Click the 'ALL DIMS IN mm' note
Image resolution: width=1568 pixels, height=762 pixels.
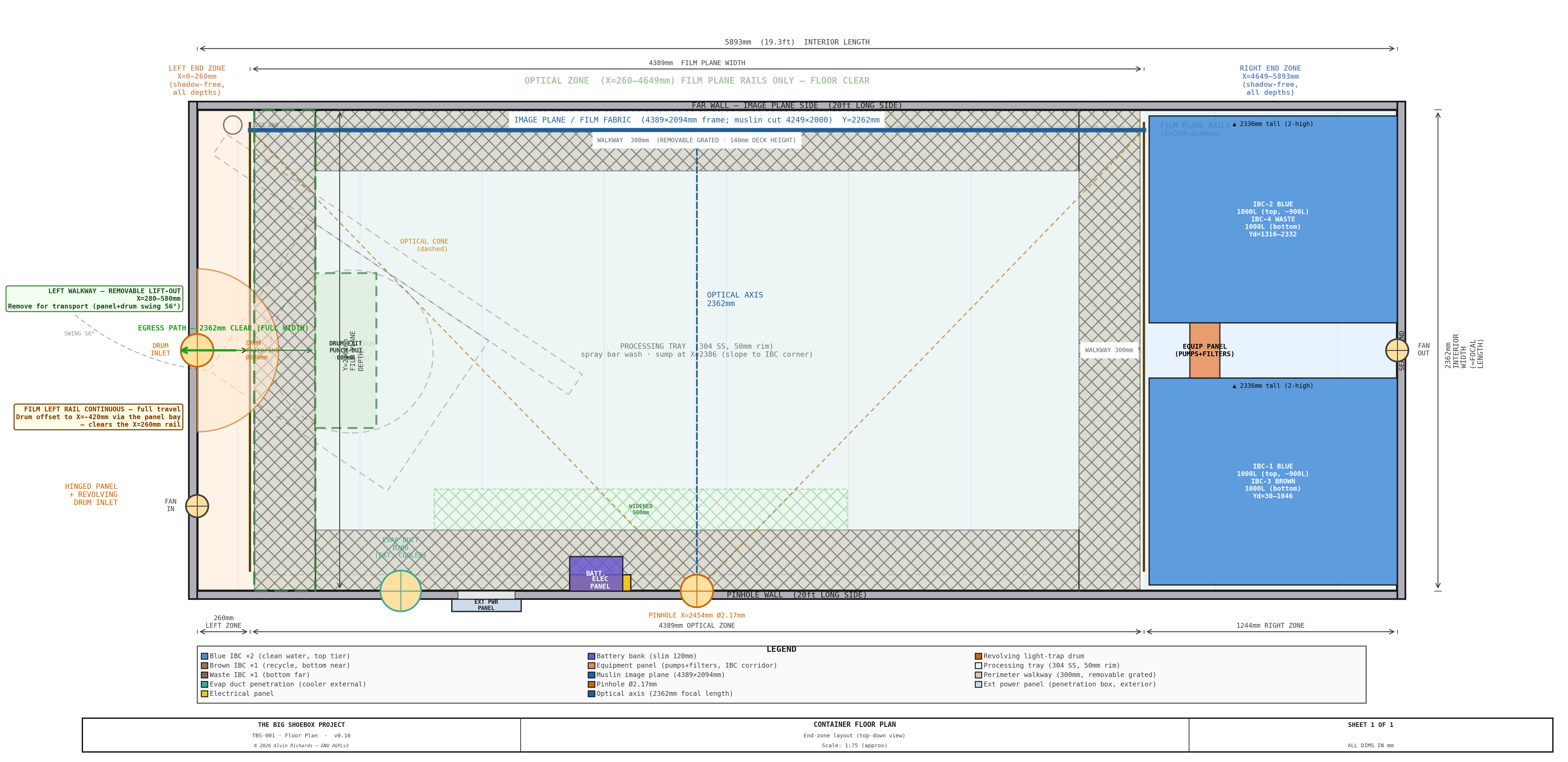tap(1370, 746)
